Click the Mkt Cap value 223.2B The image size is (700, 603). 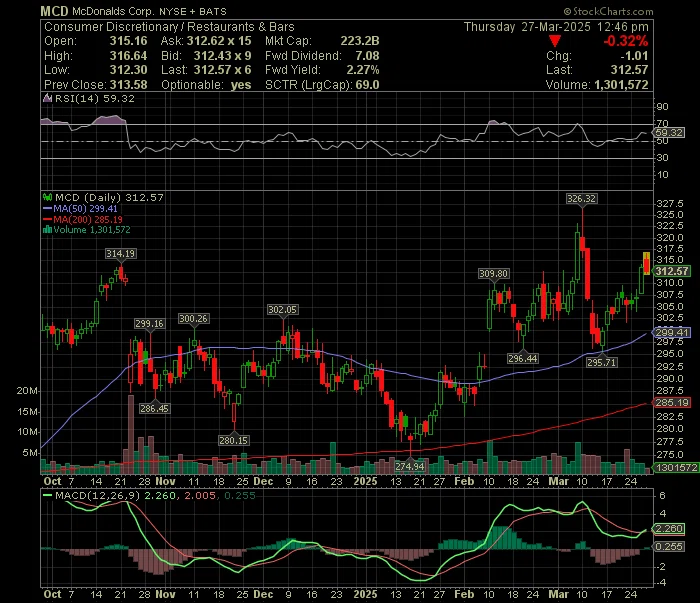click(x=360, y=41)
